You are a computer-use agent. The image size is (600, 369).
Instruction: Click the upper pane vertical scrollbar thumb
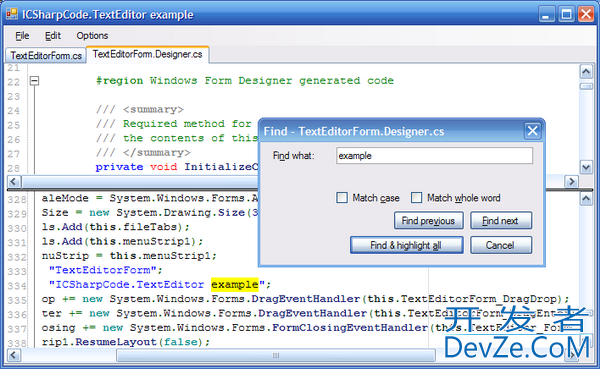click(586, 86)
